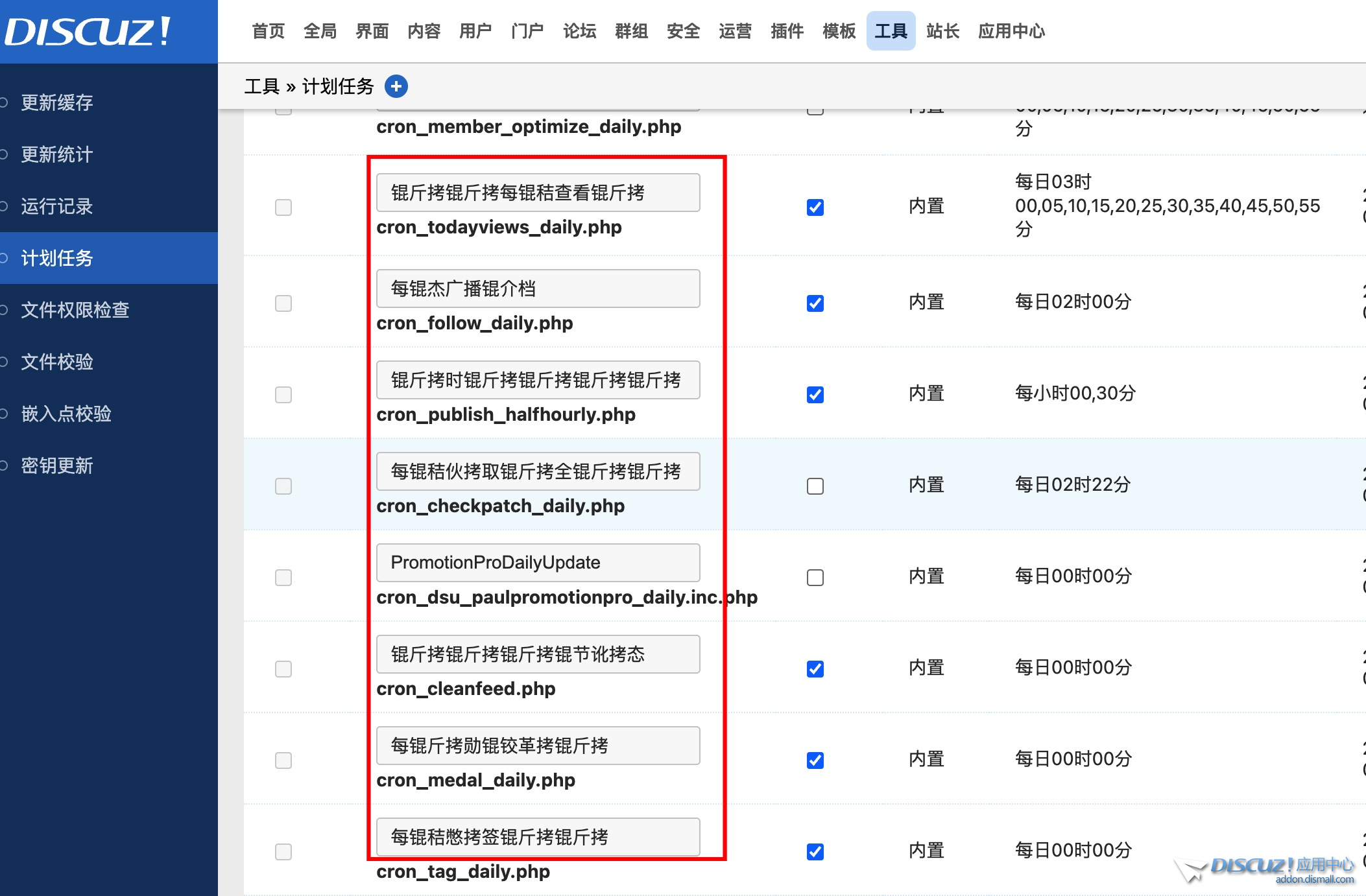Switch to the 插件 menu

(787, 31)
